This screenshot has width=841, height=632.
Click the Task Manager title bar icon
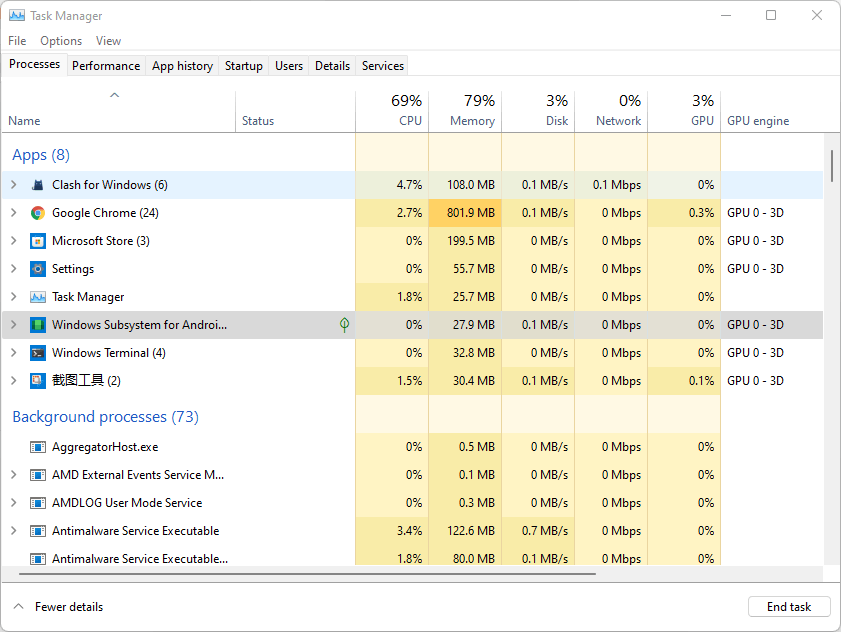[17, 16]
